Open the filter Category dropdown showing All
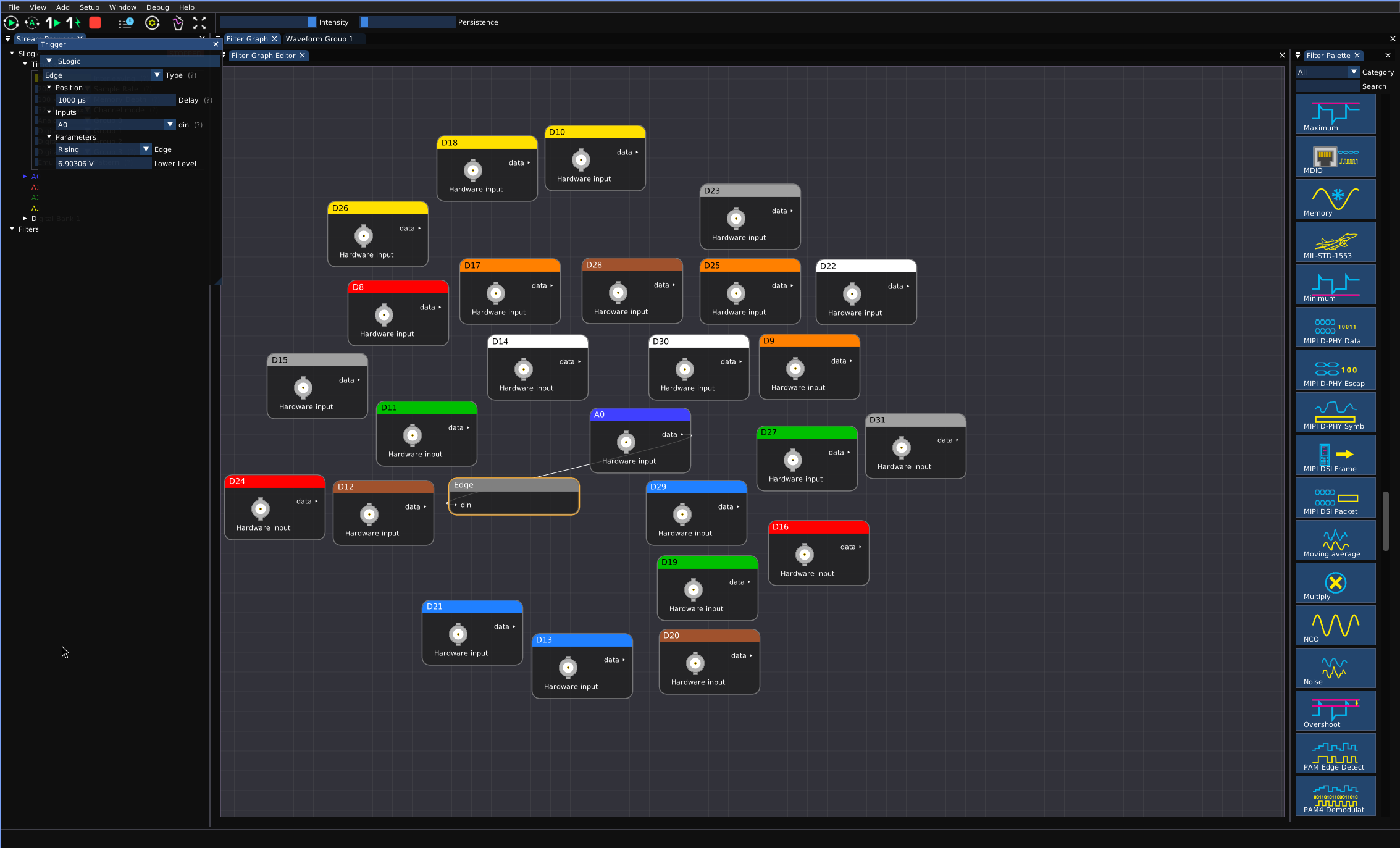Image resolution: width=1400 pixels, height=848 pixels. (1327, 72)
